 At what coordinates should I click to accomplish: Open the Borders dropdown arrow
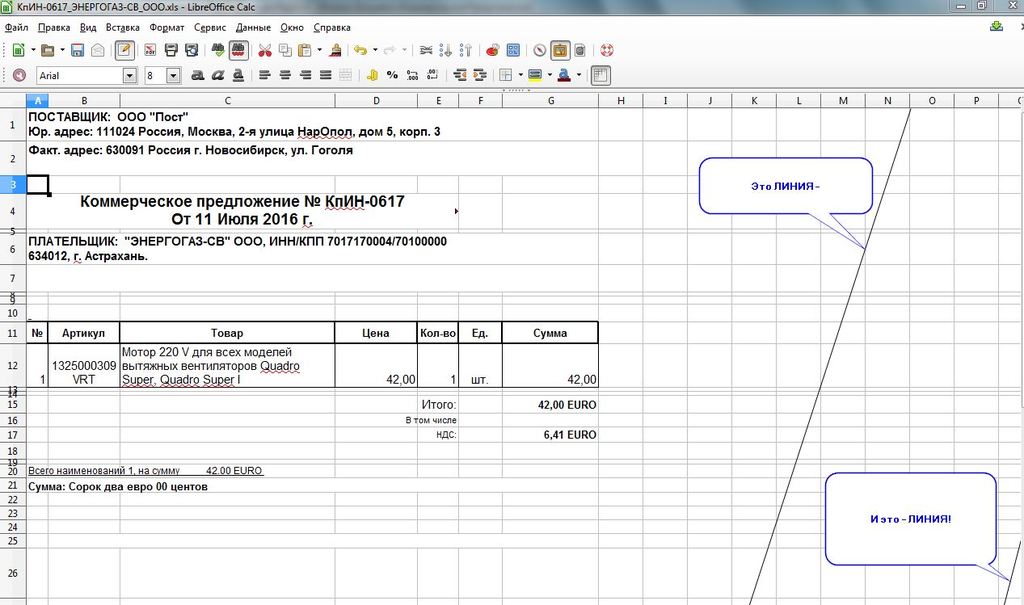(x=520, y=75)
